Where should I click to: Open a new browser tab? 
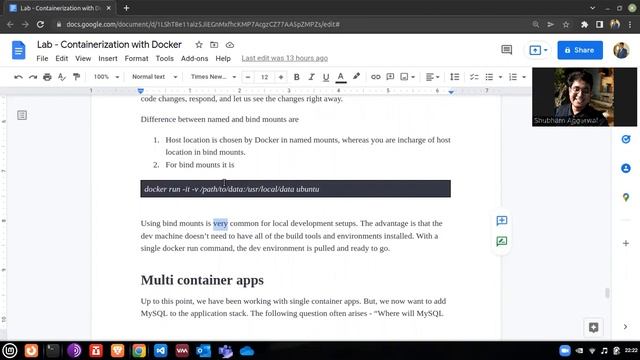[x=126, y=8]
